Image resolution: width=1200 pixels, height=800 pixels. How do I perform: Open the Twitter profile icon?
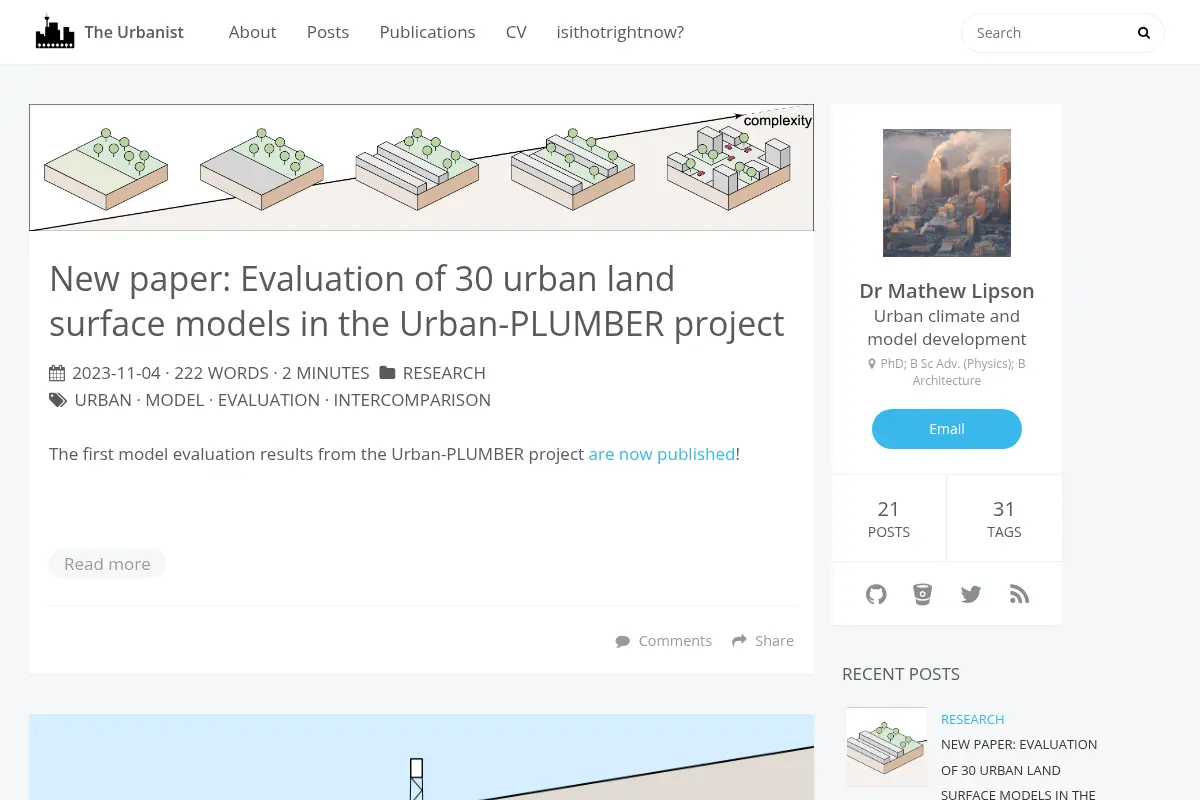tap(971, 594)
